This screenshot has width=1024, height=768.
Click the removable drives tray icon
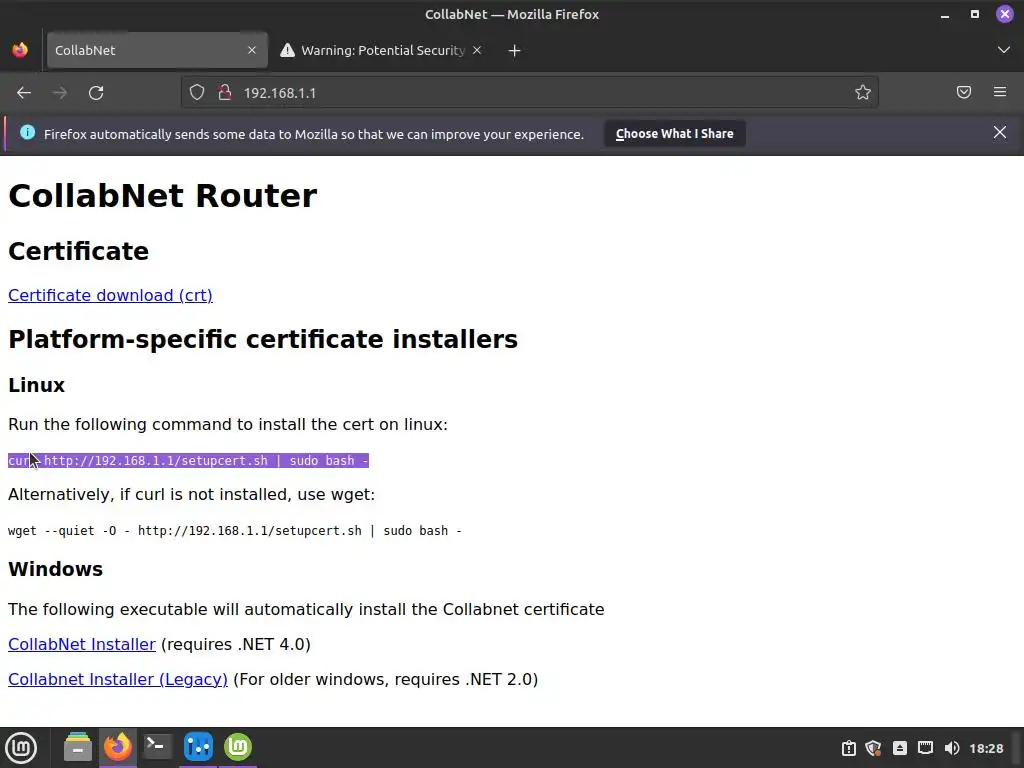click(899, 748)
